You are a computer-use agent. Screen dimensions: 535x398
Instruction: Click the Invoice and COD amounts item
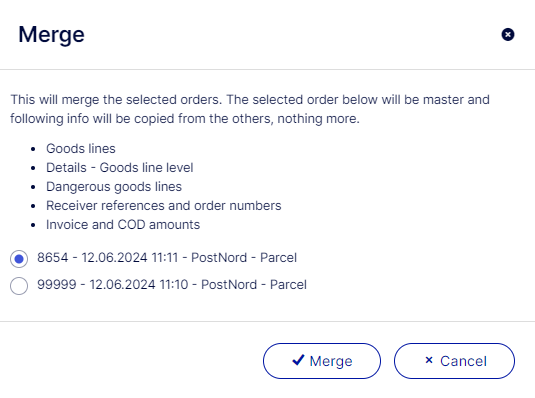123,225
